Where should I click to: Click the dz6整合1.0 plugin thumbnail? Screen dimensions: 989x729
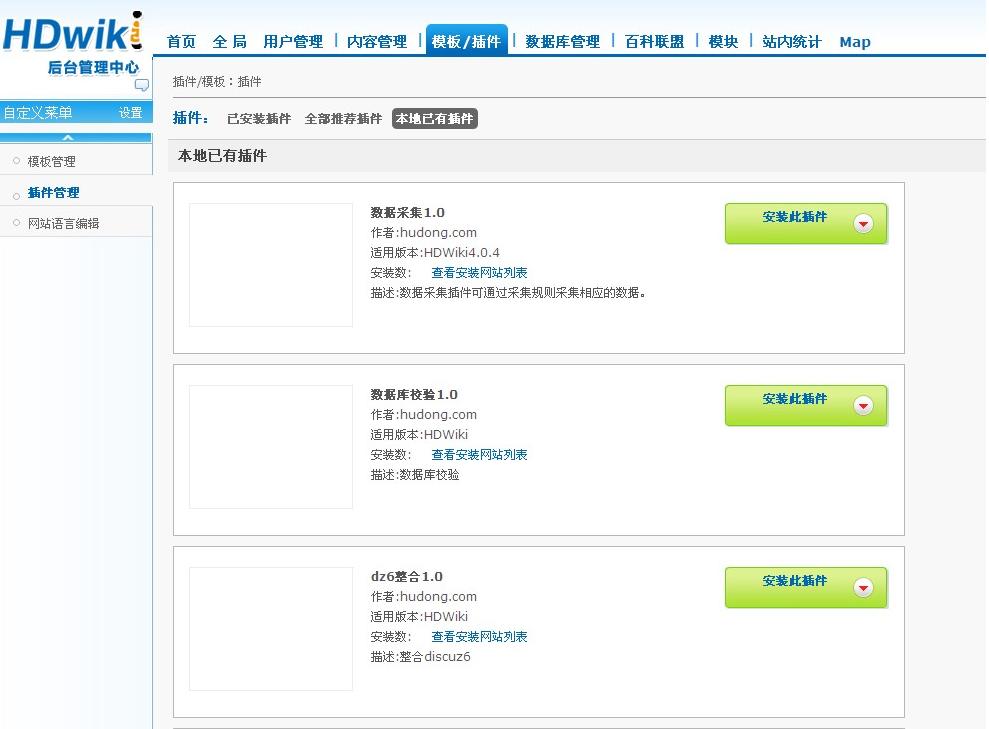pos(271,629)
